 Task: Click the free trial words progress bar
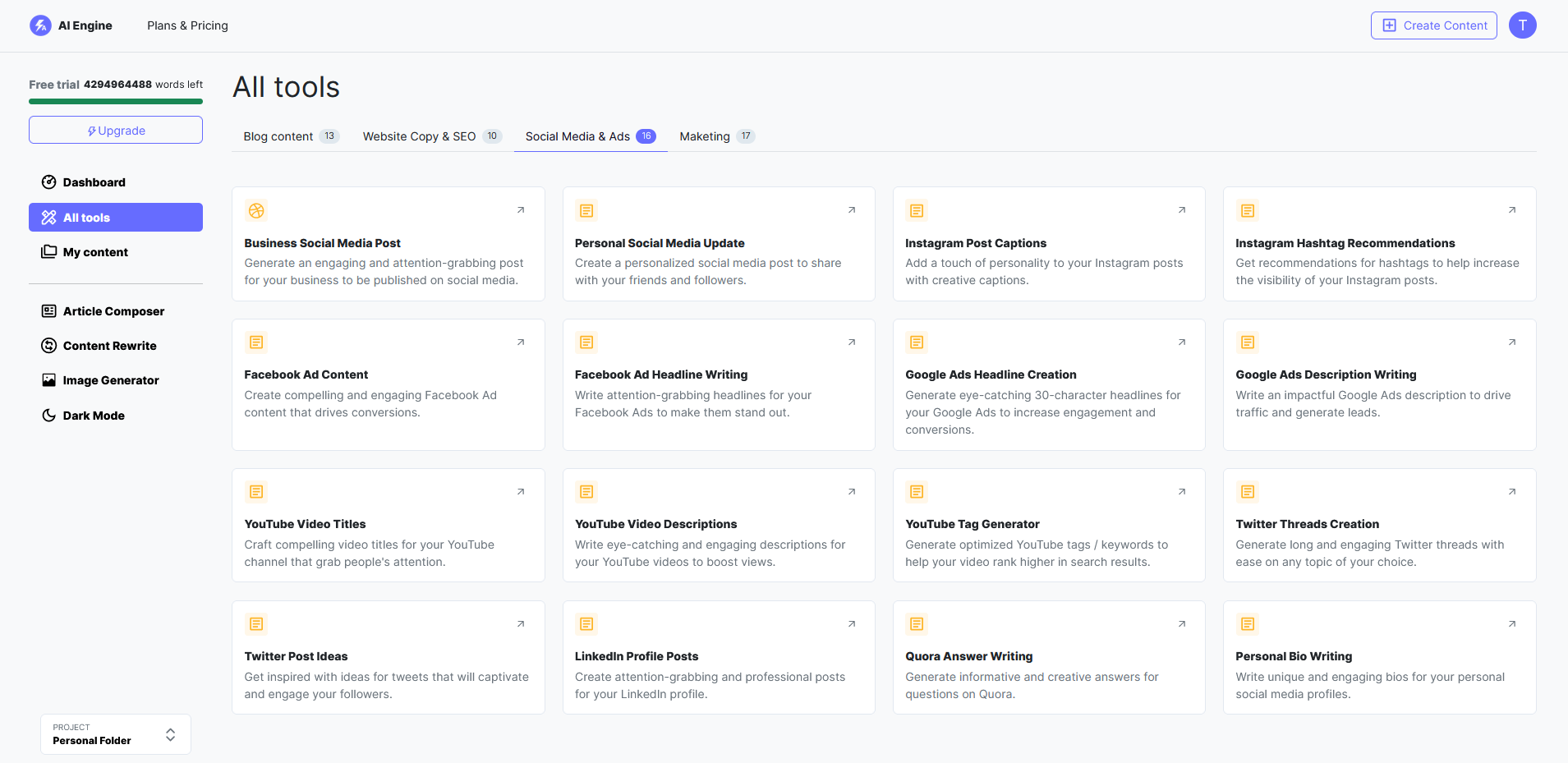tap(116, 102)
